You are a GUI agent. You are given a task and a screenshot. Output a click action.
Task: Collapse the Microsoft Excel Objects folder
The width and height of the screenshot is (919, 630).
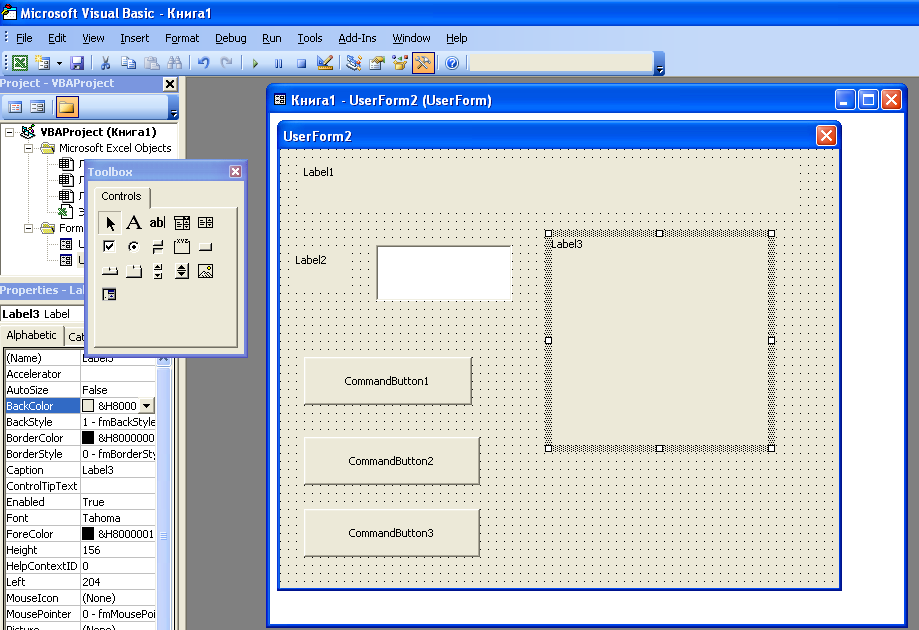coord(28,148)
